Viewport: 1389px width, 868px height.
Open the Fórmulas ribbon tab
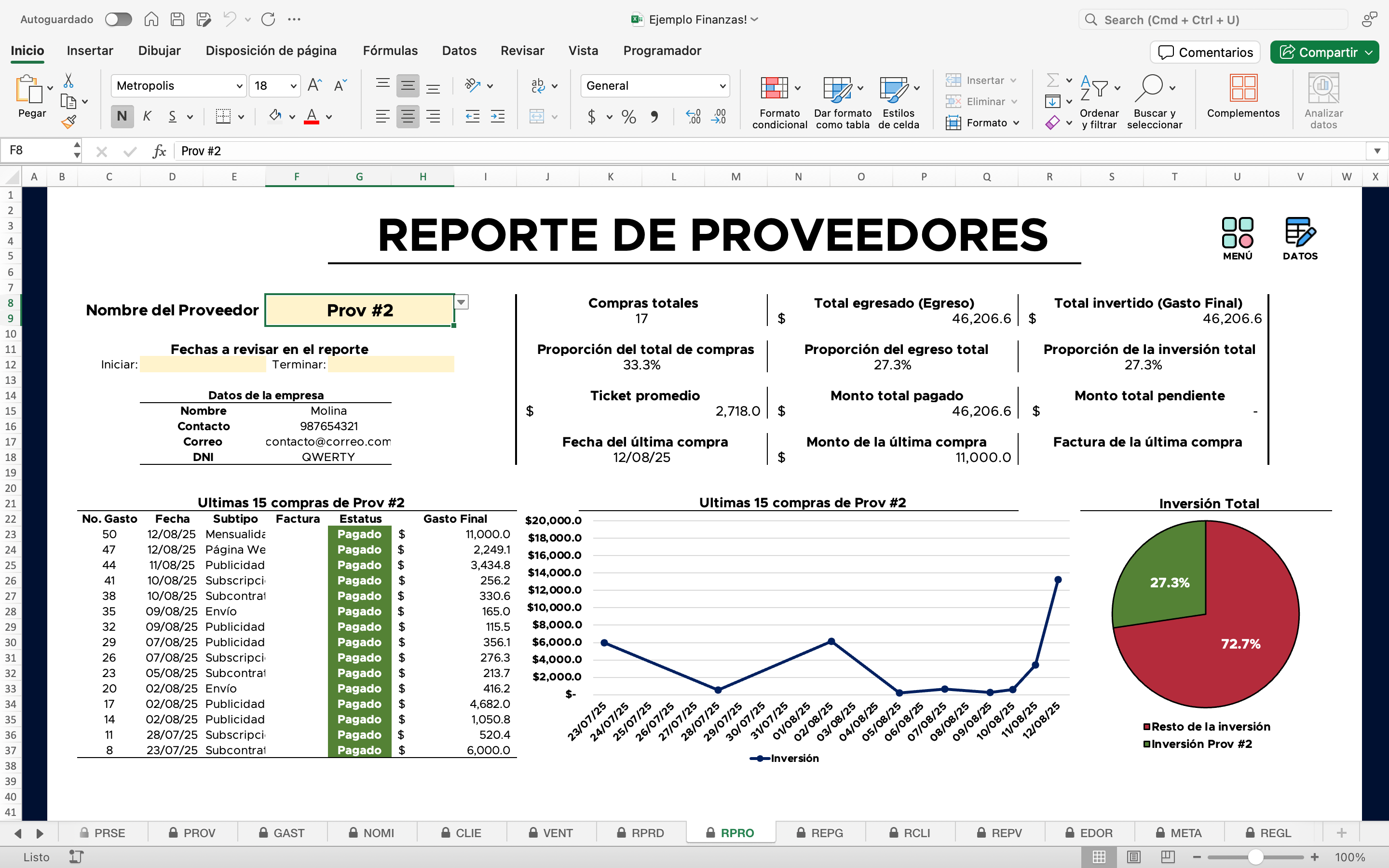click(x=390, y=51)
